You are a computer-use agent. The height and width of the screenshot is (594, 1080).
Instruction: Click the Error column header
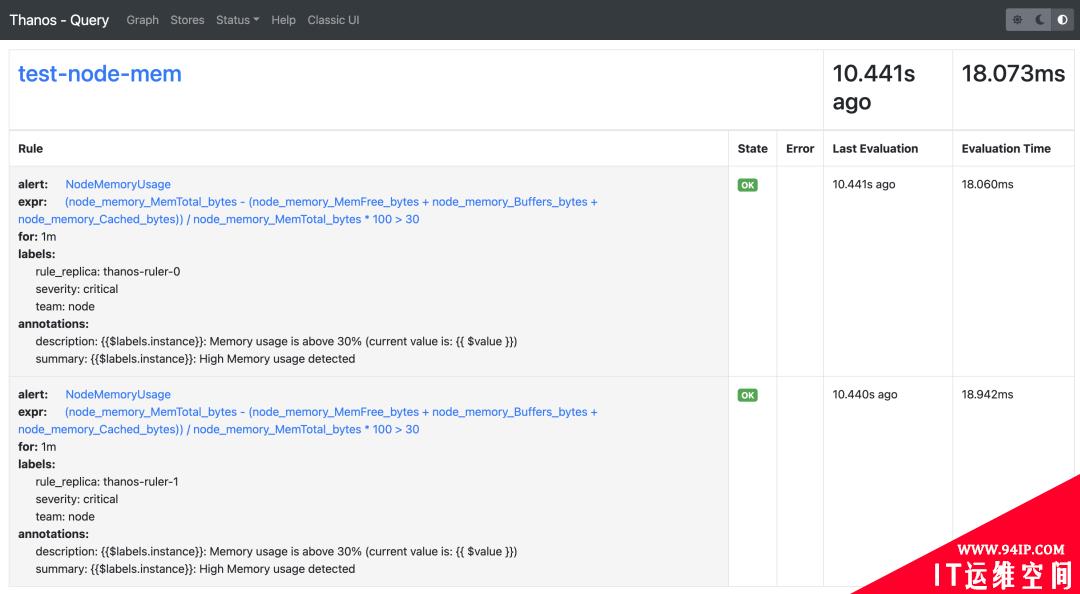coord(800,148)
